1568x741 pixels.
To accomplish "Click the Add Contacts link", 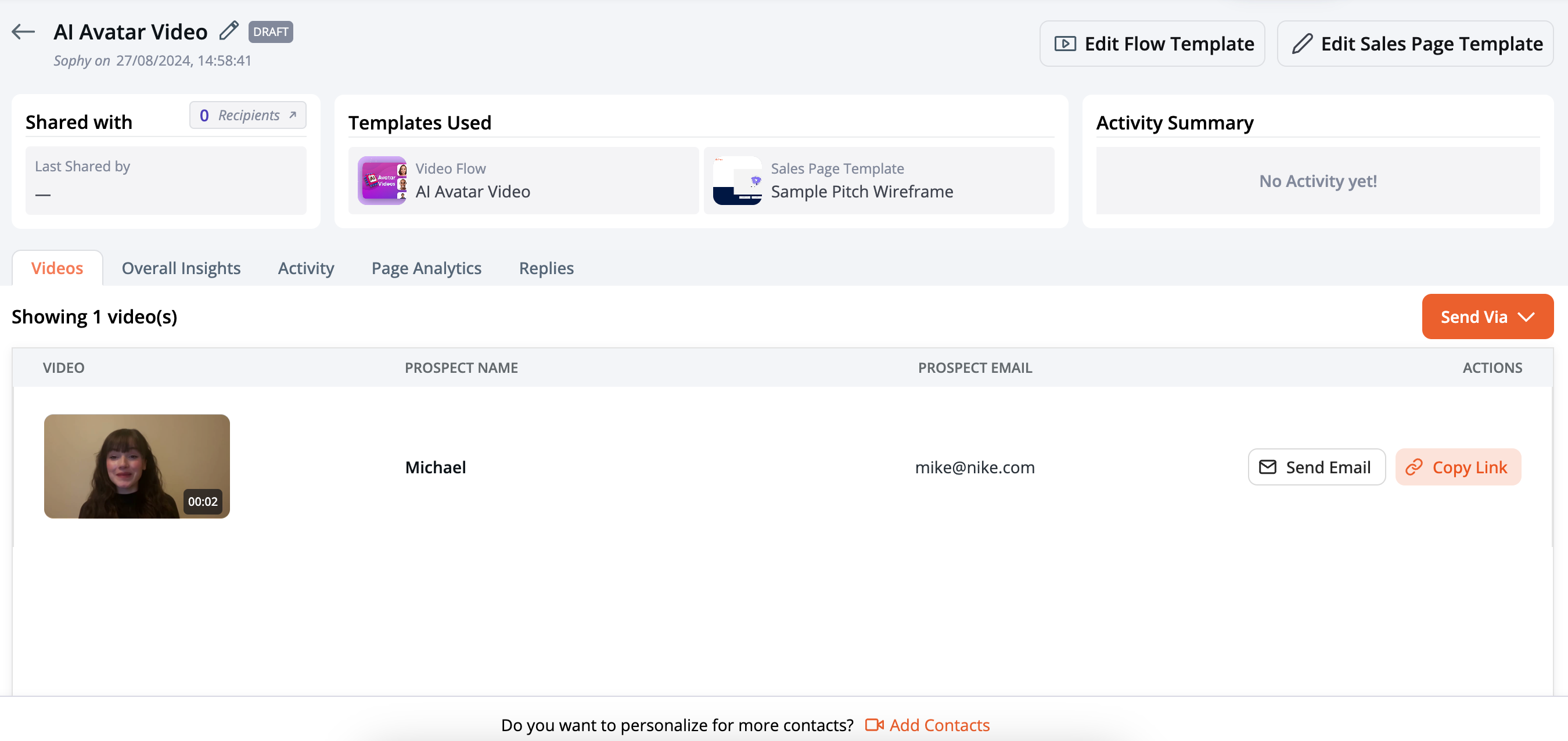I will (939, 725).
